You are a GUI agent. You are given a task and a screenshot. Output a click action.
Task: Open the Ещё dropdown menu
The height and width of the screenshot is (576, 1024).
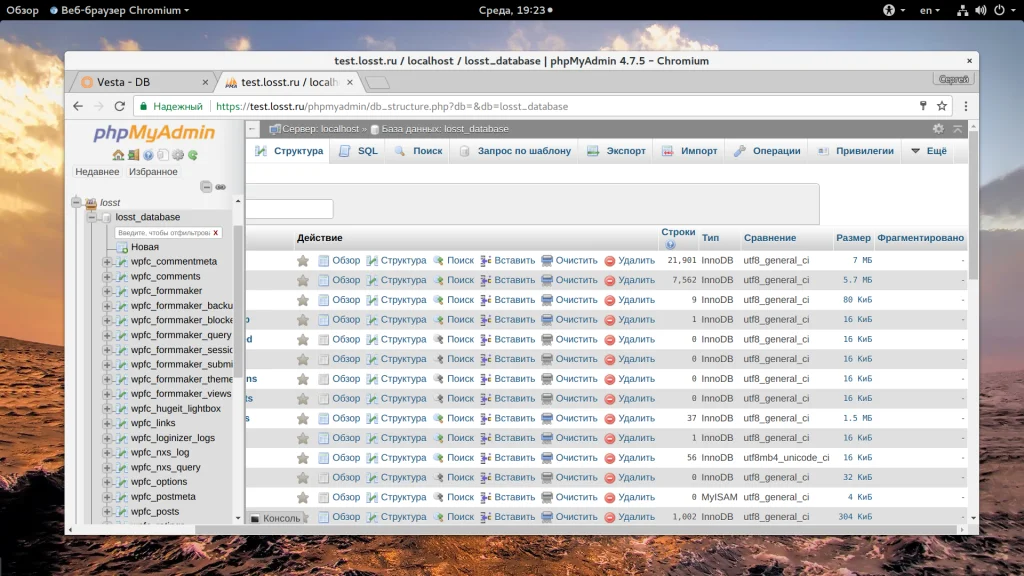(x=926, y=151)
